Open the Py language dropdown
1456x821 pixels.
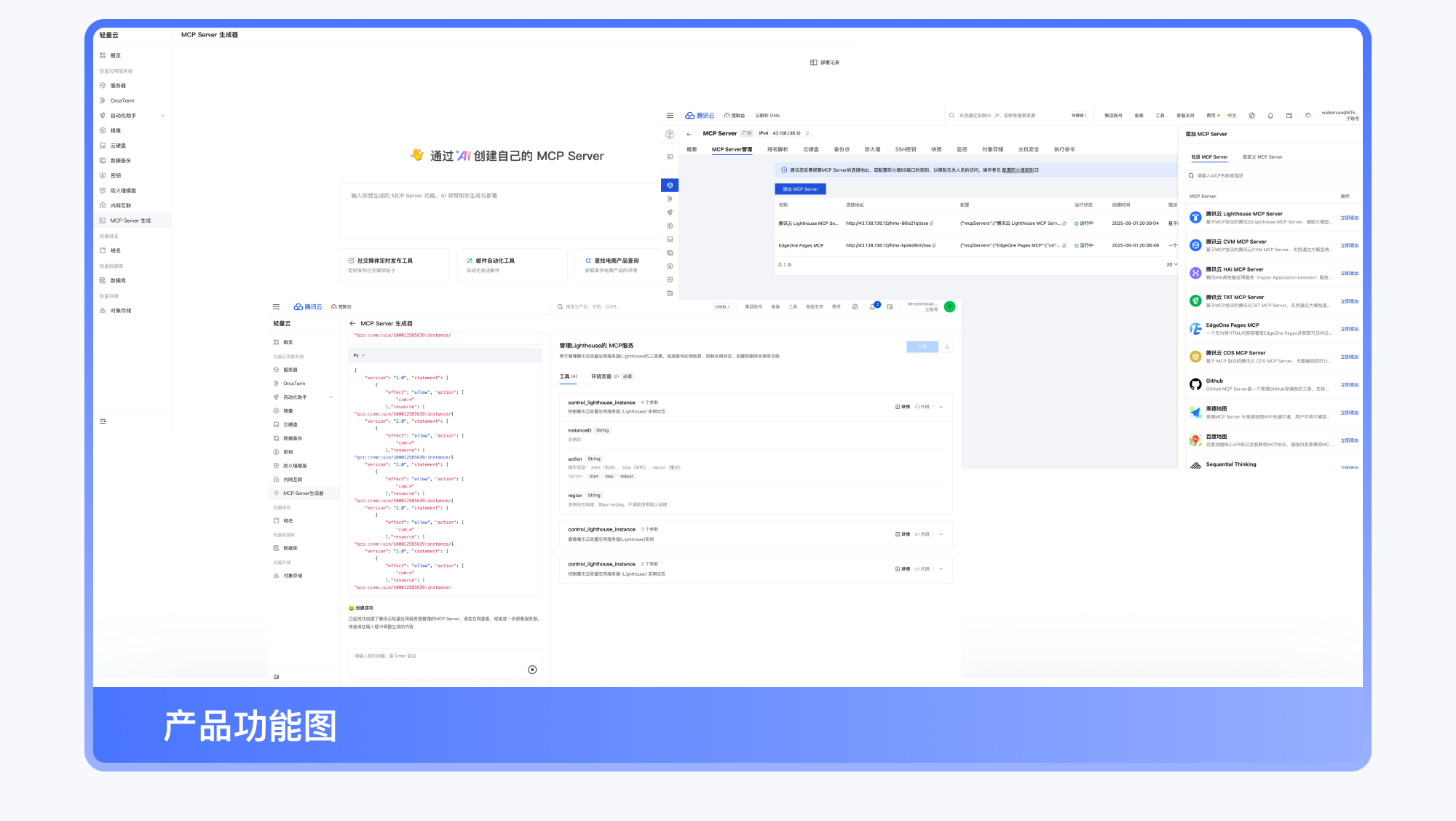pos(359,355)
